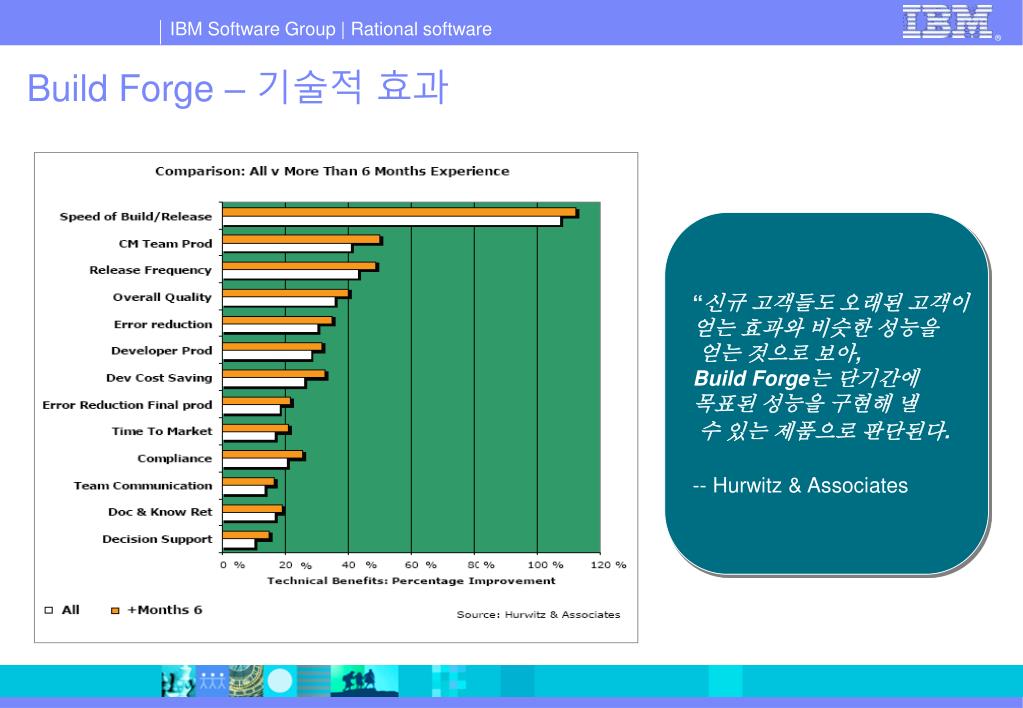1023x708 pixels.
Task: Click the '40 %' axis tick label
Action: 359,565
